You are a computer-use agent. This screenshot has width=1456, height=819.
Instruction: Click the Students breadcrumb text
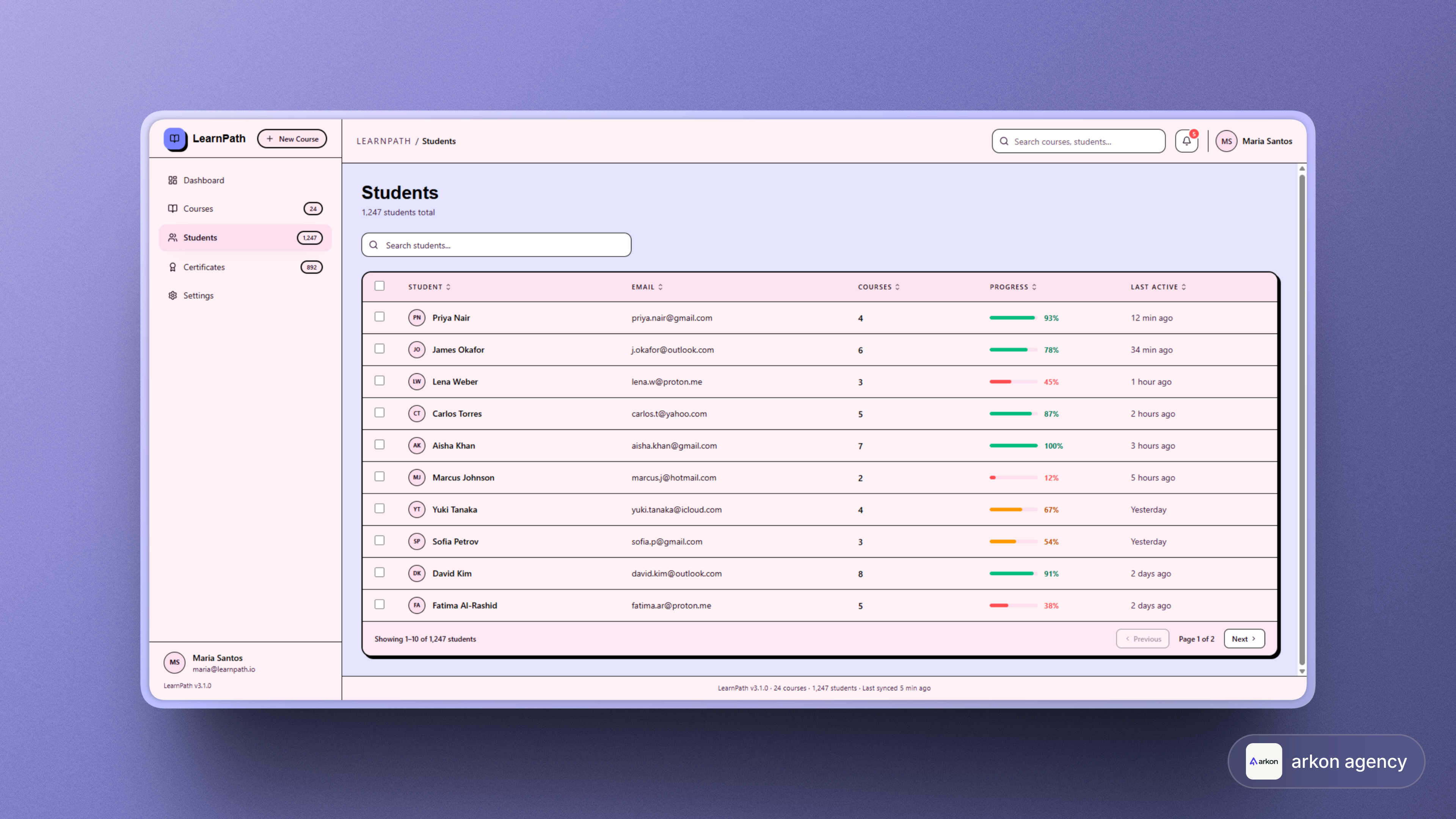(x=439, y=141)
